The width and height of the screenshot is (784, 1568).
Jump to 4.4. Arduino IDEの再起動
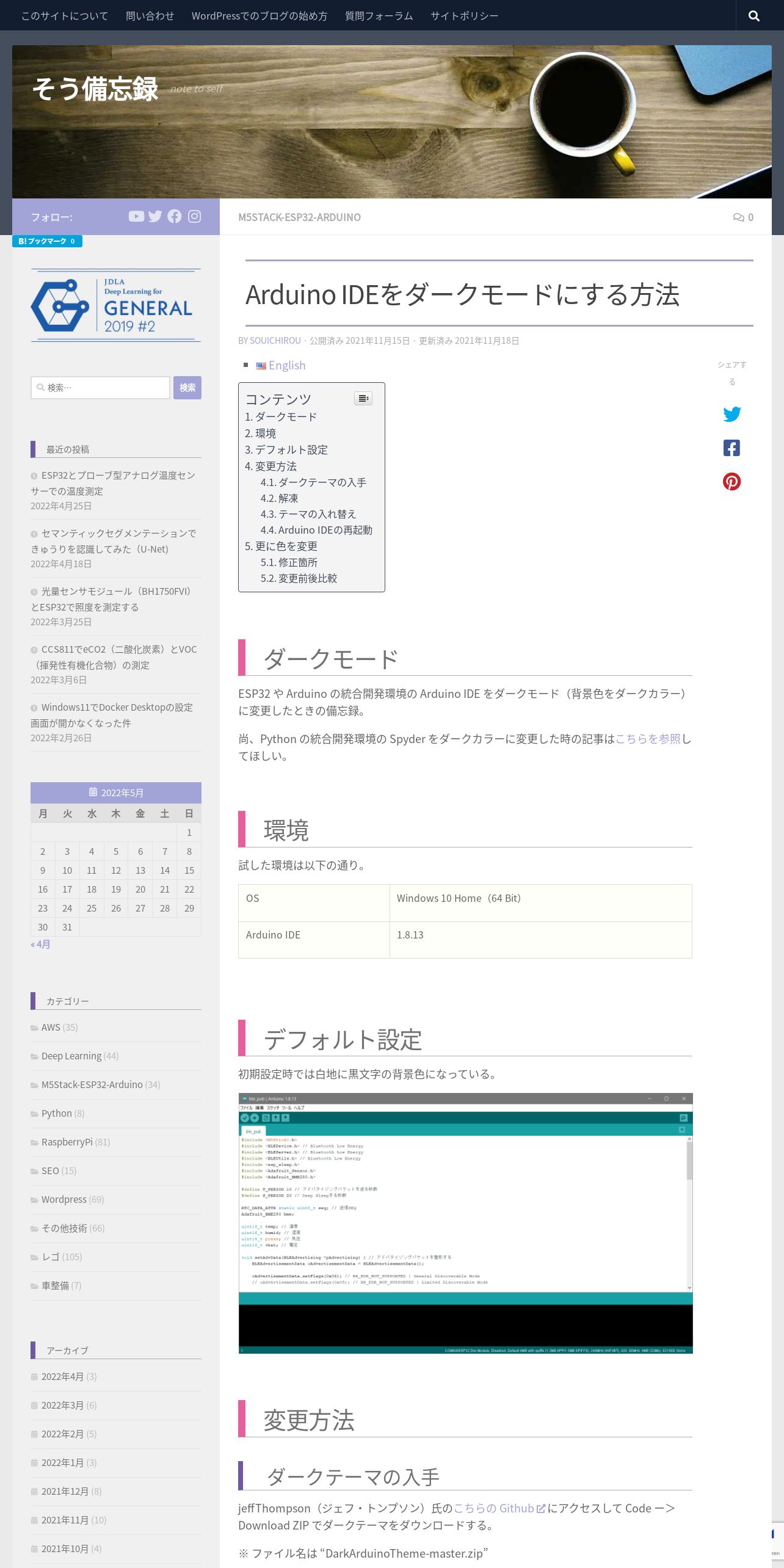(x=316, y=530)
